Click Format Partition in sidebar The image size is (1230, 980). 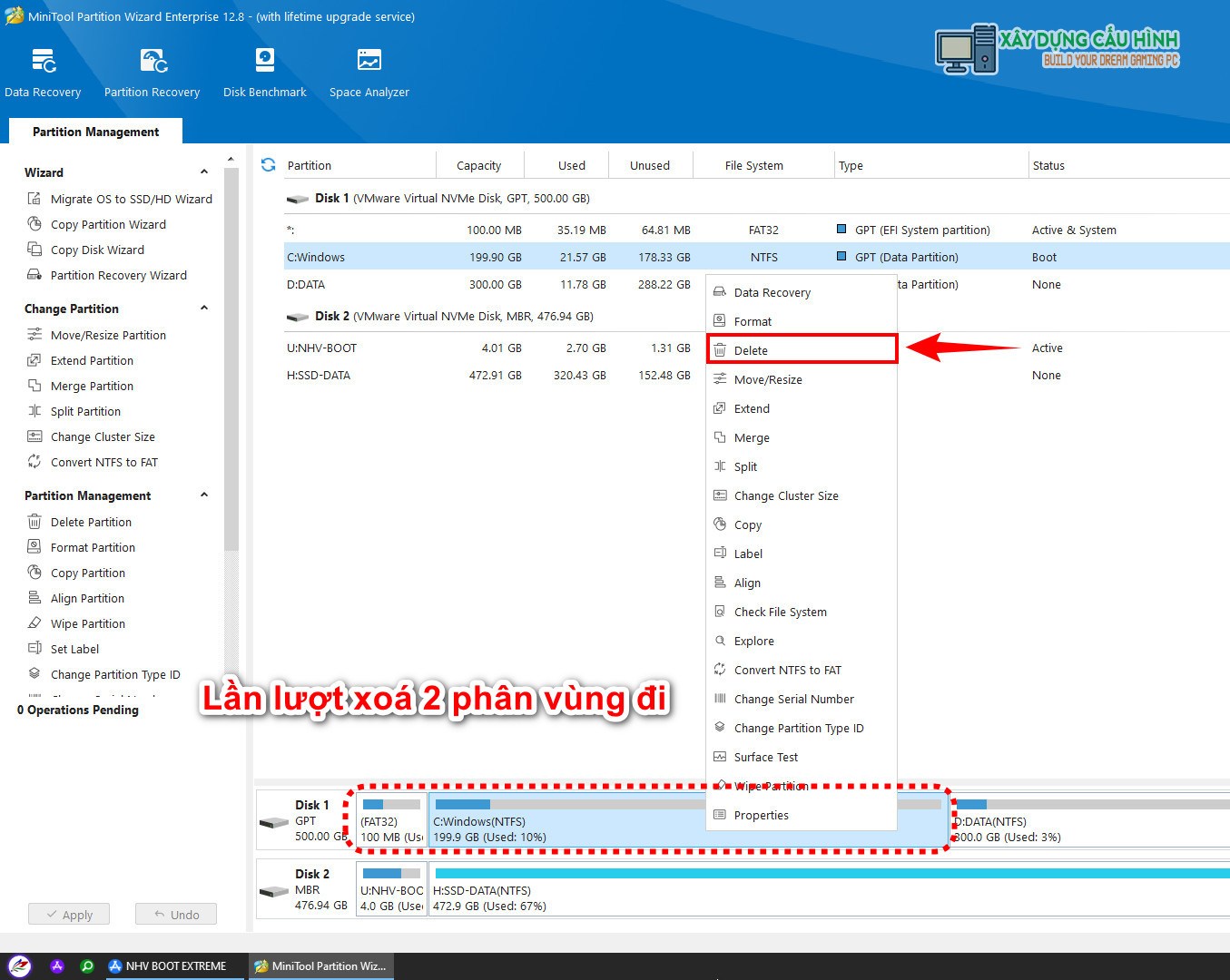click(81, 547)
